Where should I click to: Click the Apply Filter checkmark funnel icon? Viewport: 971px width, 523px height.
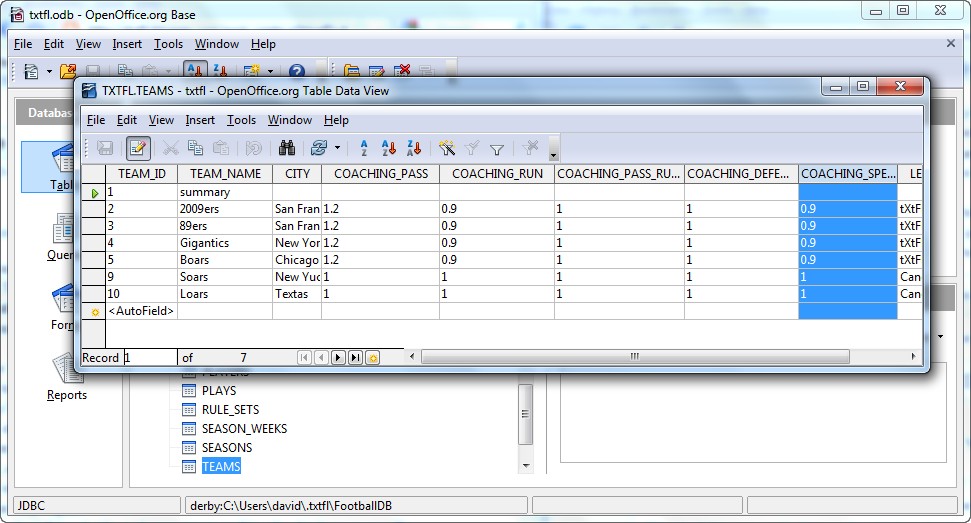pos(472,148)
